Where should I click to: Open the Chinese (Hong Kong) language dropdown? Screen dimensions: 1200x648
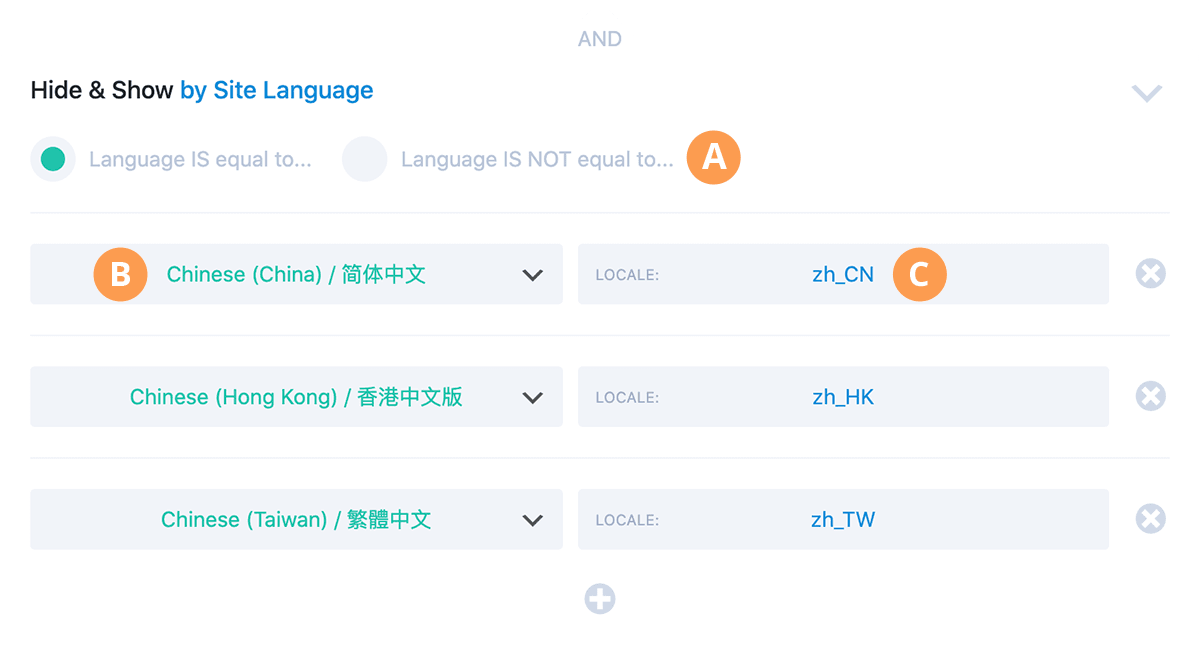[296, 397]
